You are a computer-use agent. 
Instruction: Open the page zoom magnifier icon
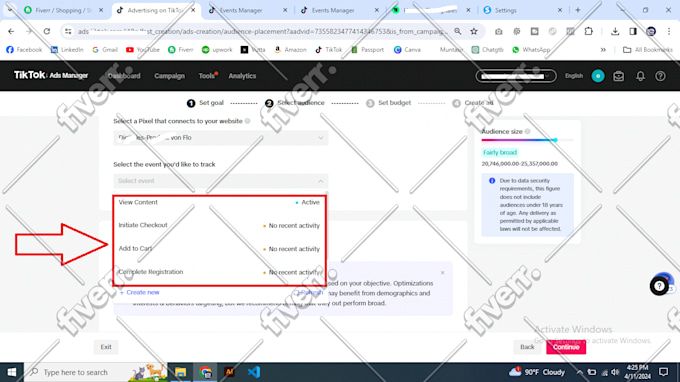(458, 31)
